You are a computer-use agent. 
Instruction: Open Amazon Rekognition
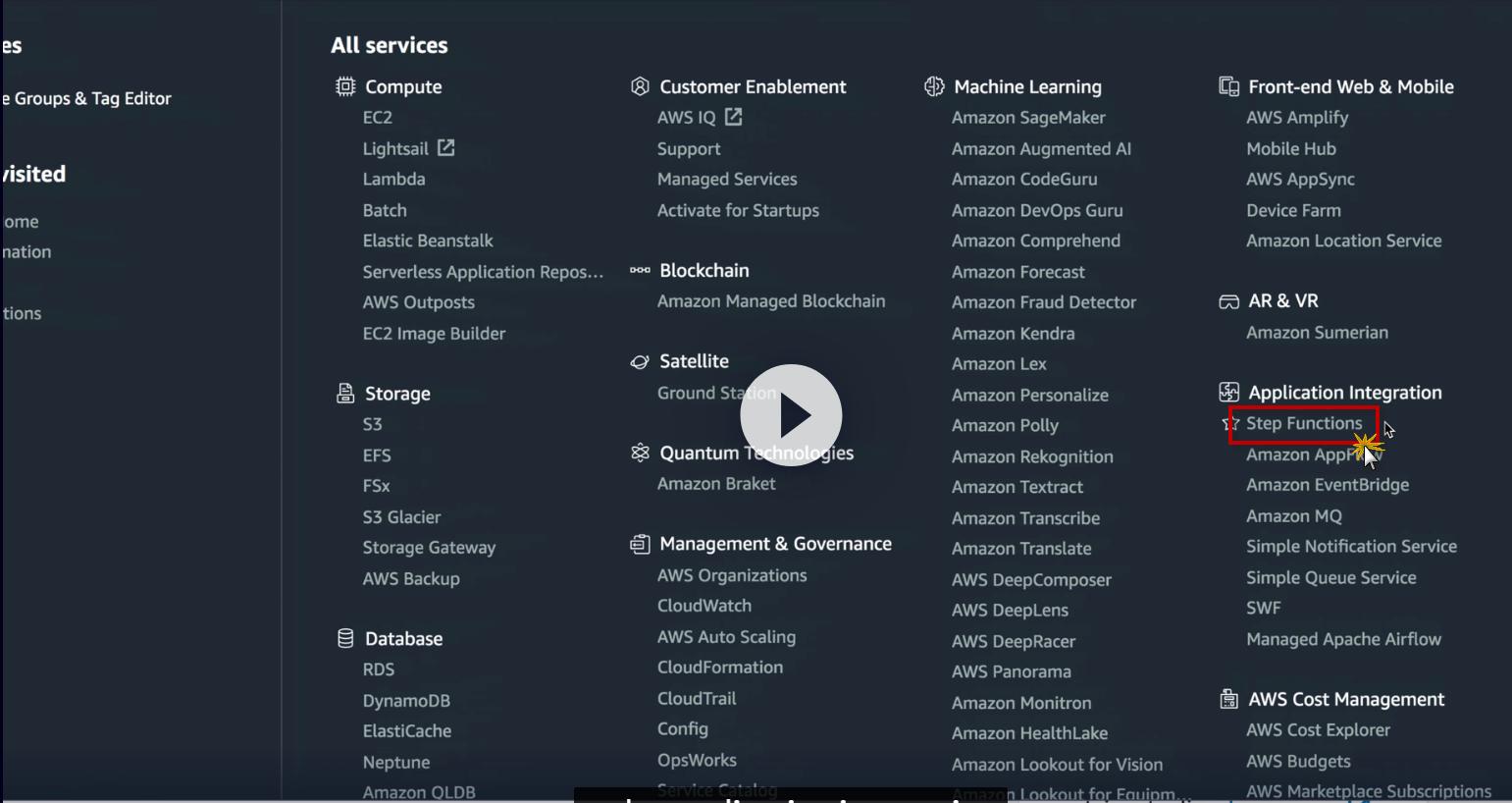(1032, 457)
